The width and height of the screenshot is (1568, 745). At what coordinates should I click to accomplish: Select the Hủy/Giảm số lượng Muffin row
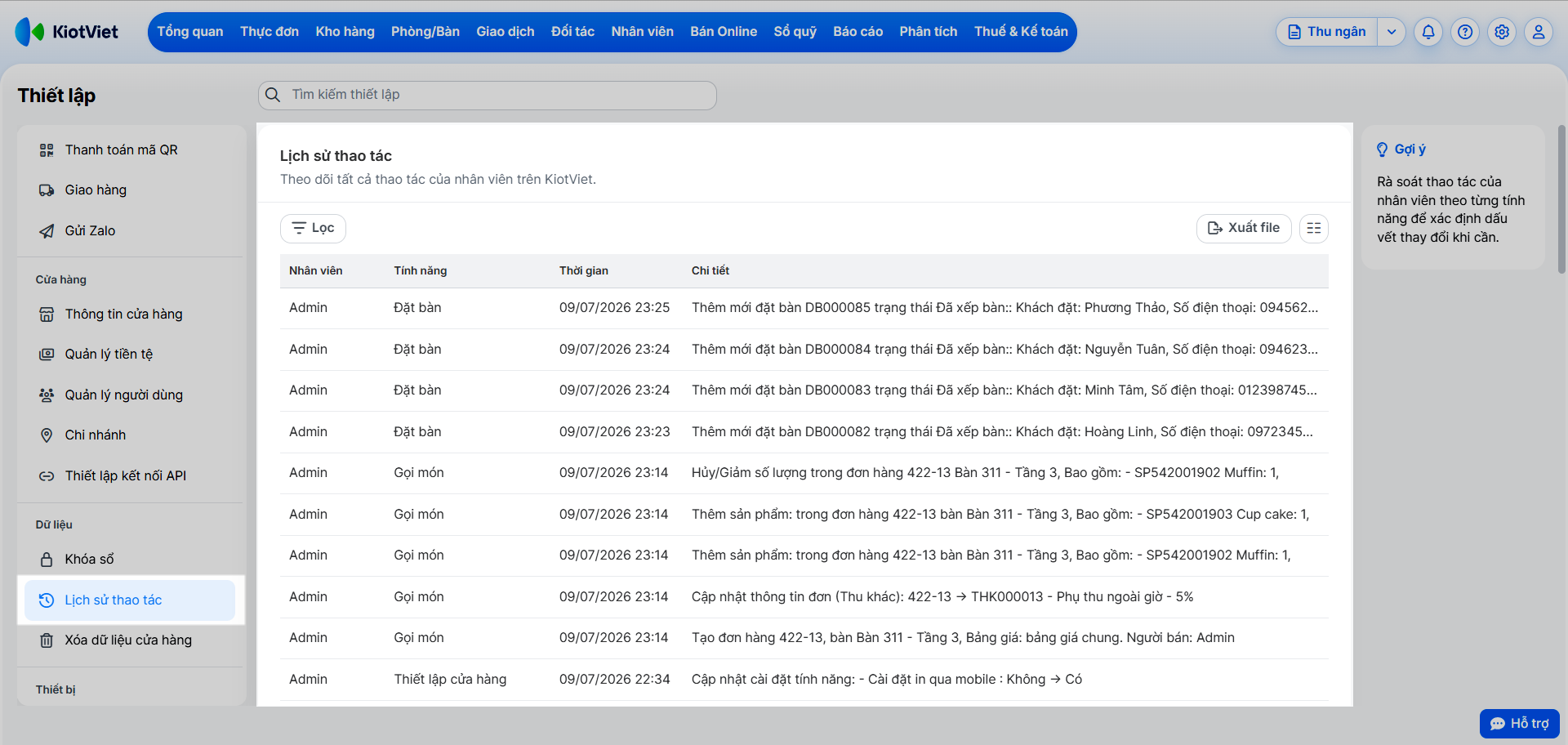tap(804, 473)
